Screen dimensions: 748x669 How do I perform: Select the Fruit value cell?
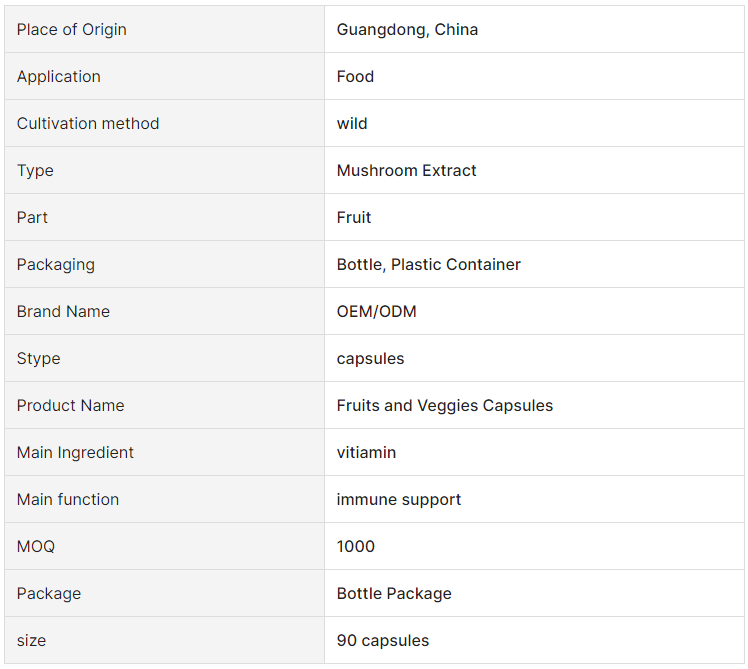[534, 217]
